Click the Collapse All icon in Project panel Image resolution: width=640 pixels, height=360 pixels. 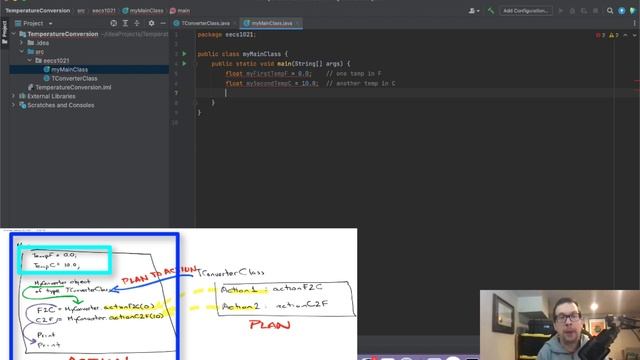pos(137,23)
